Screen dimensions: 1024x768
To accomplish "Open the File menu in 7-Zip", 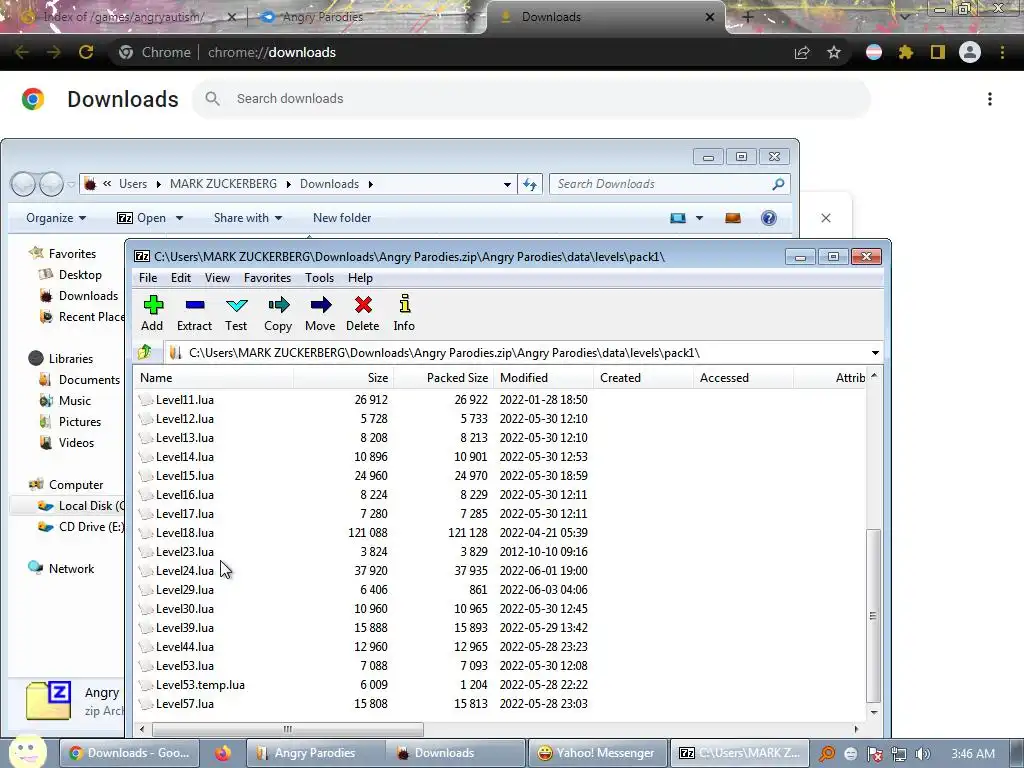I will 148,278.
